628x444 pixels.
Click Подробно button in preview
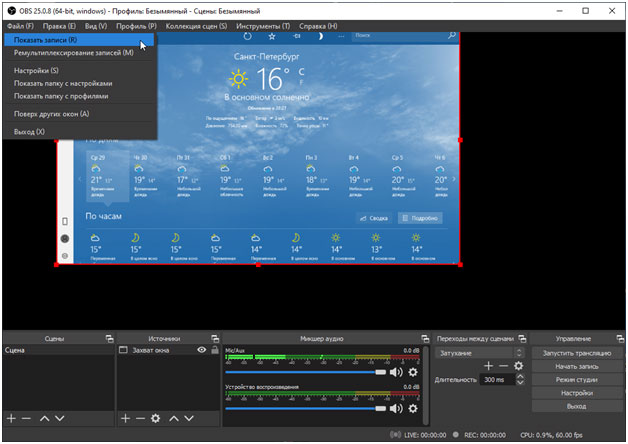pyautogui.click(x=420, y=218)
